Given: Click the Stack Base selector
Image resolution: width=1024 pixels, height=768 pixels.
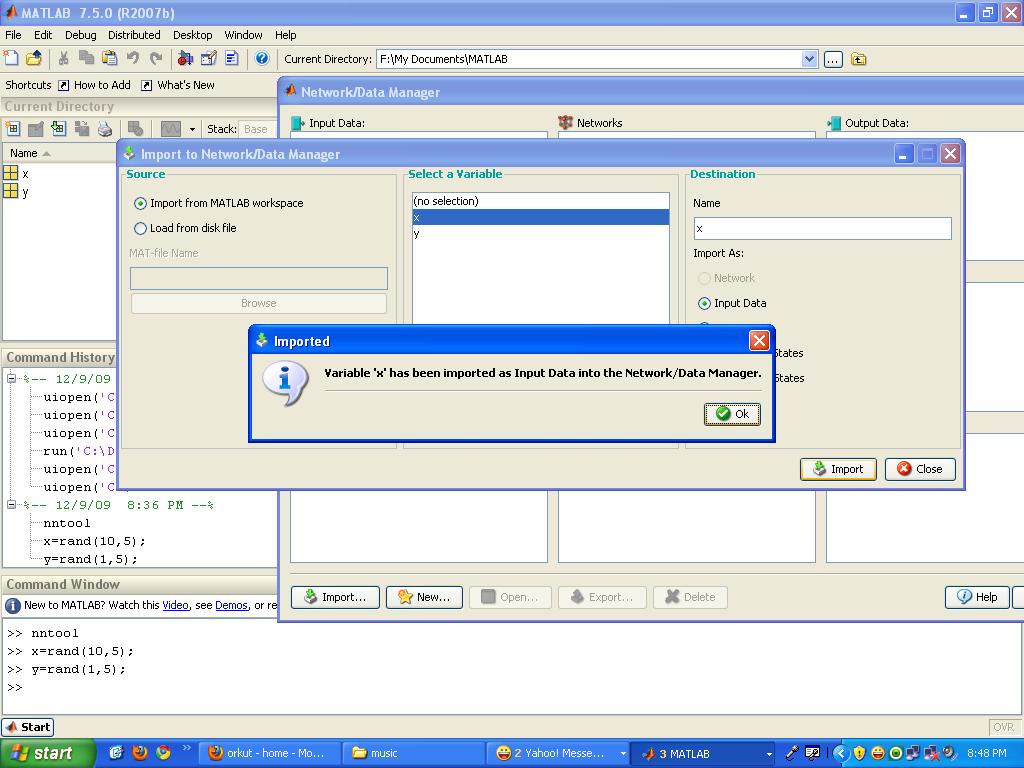Looking at the screenshot, I should click(x=256, y=129).
